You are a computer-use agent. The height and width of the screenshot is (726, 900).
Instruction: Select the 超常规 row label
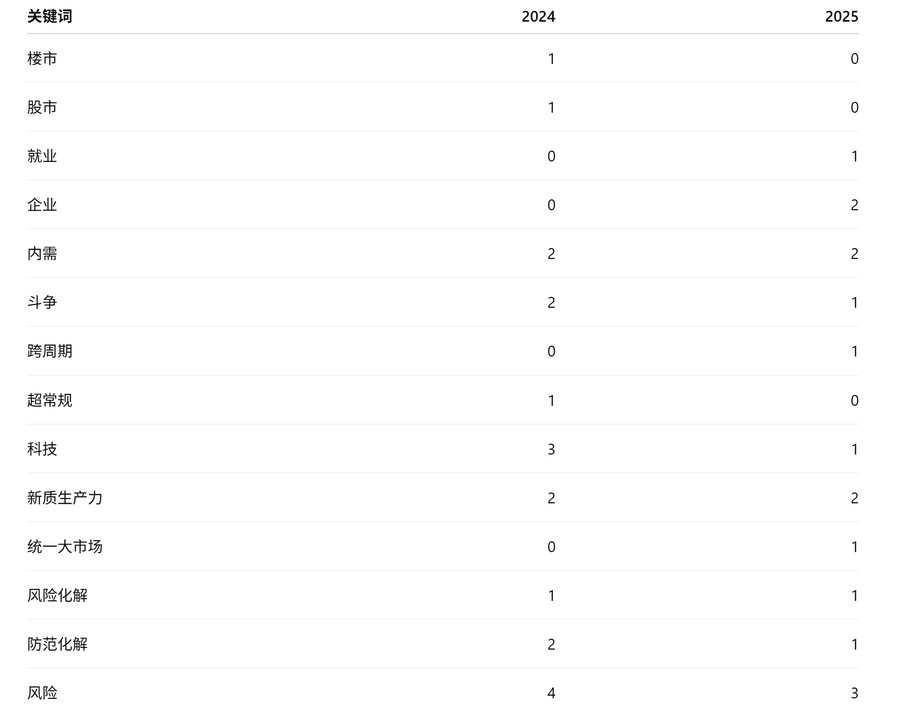(50, 400)
